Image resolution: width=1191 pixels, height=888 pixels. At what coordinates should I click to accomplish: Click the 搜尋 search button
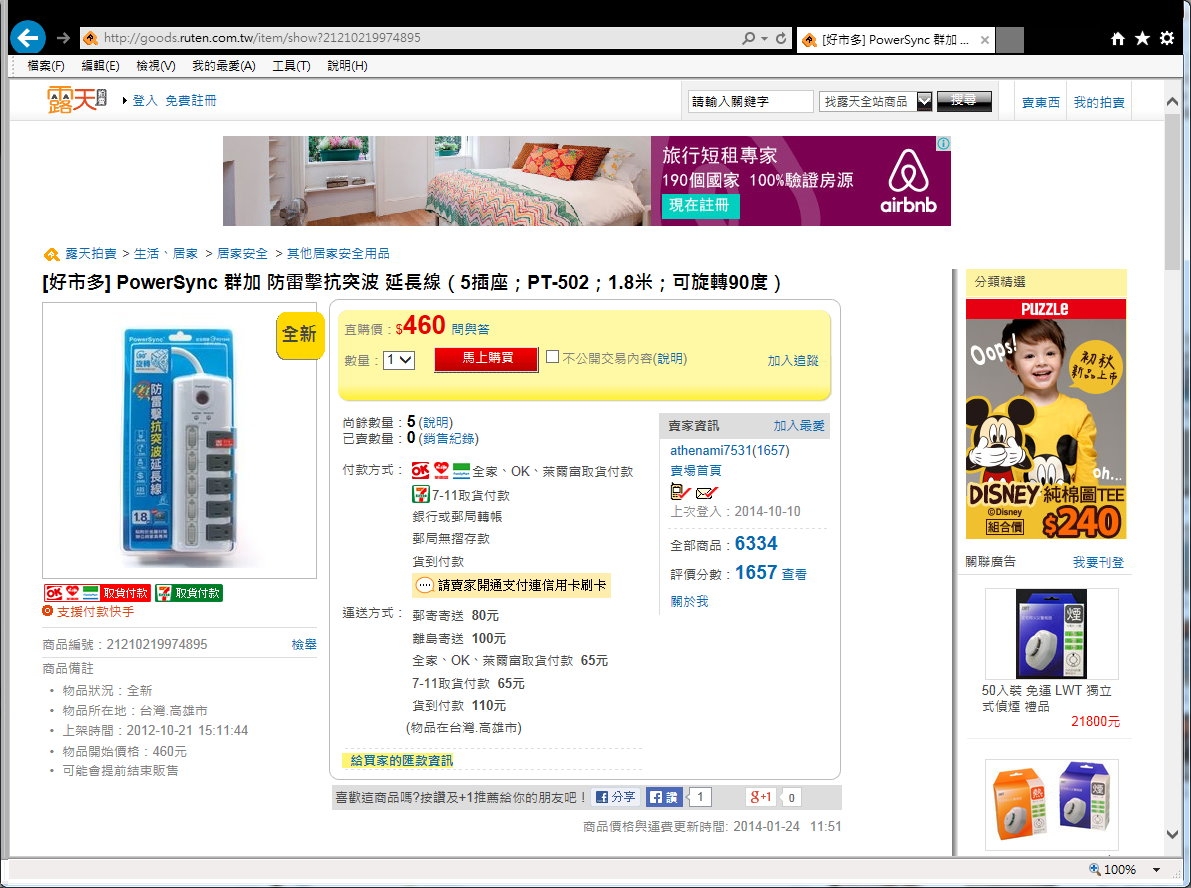click(x=964, y=100)
